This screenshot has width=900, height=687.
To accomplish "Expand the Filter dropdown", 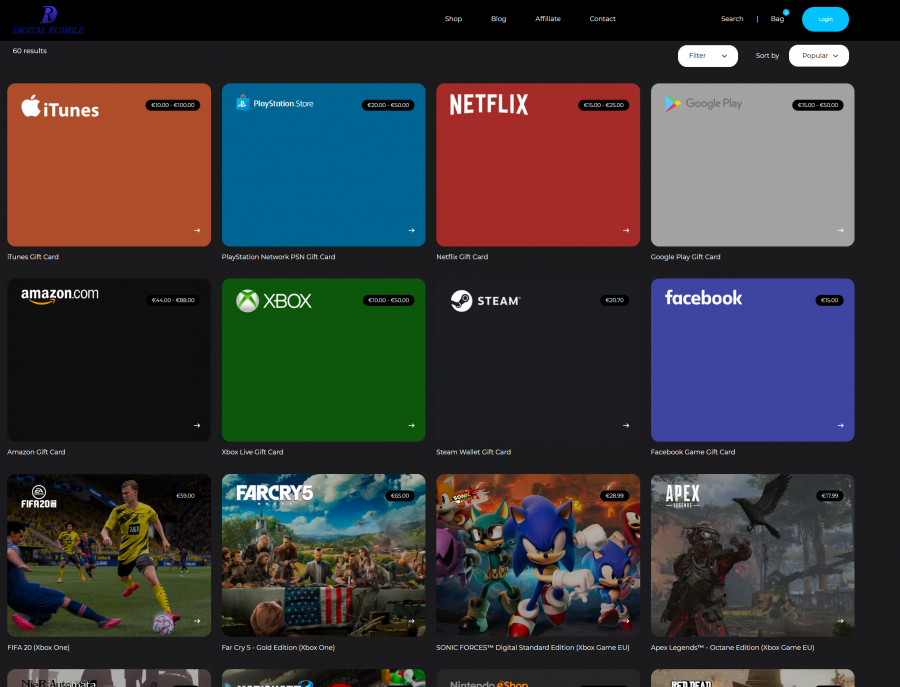I will 707,56.
